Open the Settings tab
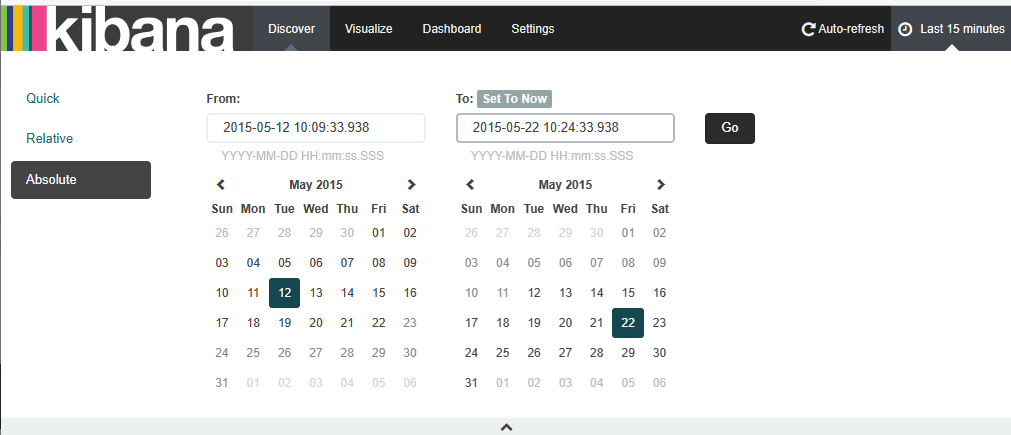1011x435 pixels. coord(533,29)
